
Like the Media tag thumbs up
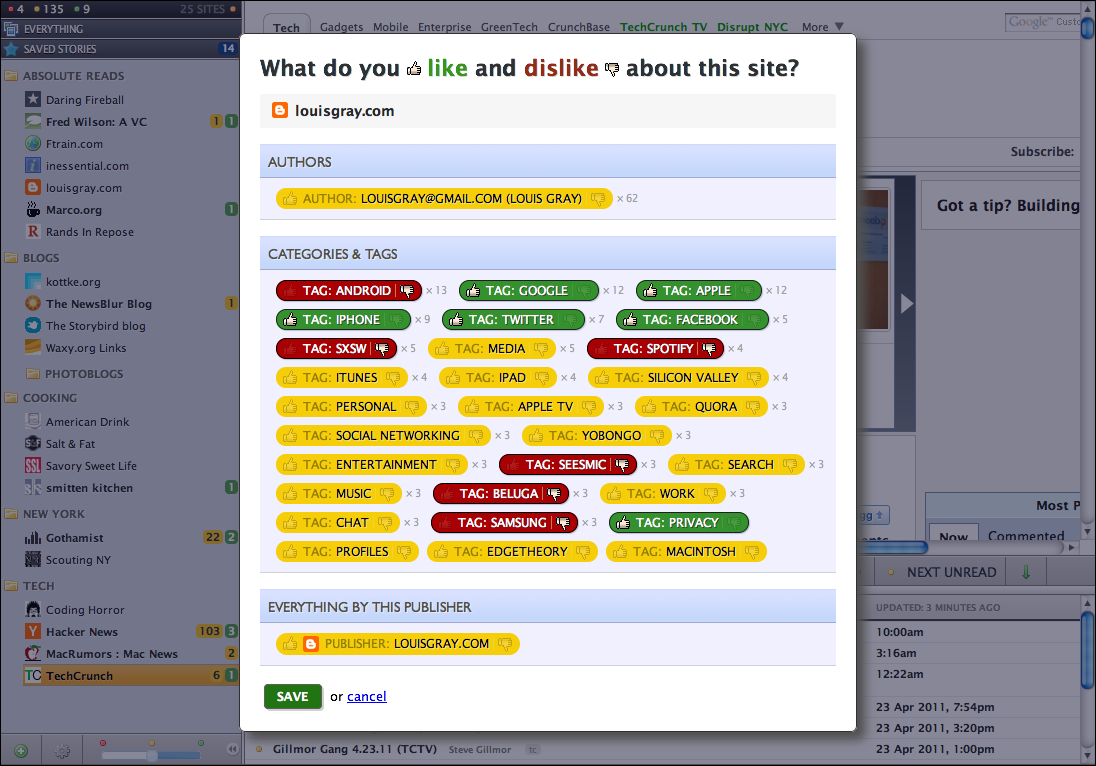coord(442,349)
